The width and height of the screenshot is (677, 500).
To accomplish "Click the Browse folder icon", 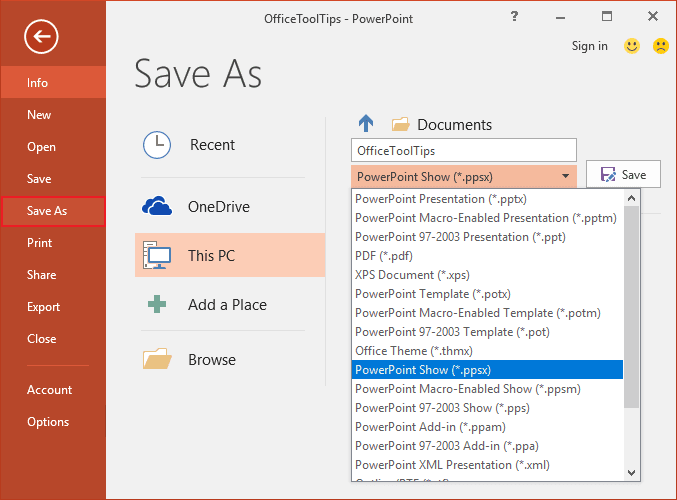I will tap(157, 359).
